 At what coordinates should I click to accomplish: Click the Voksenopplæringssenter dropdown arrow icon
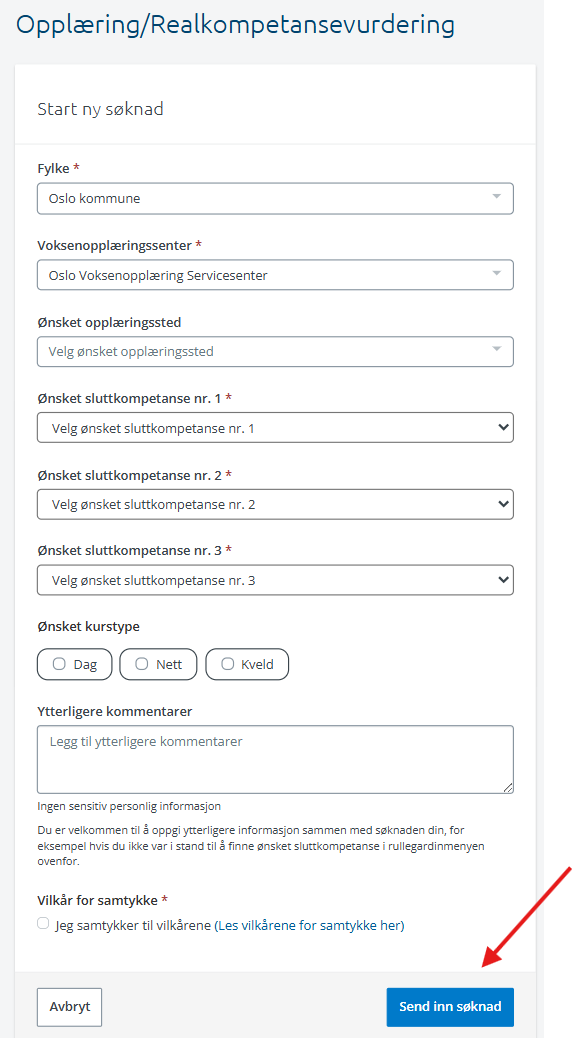(x=497, y=273)
